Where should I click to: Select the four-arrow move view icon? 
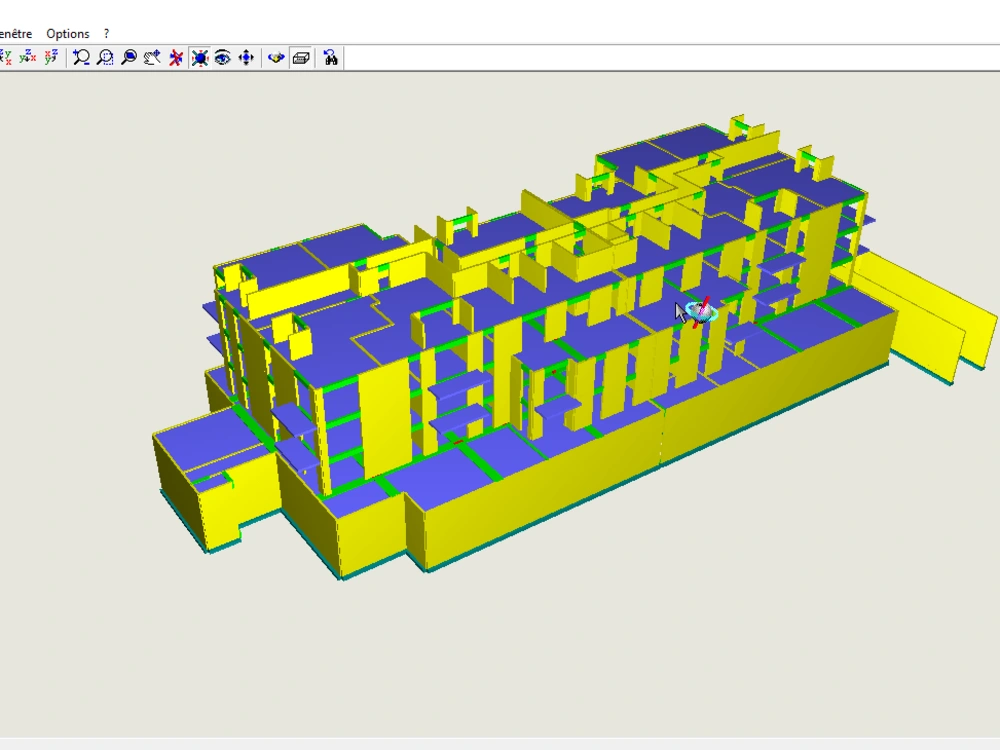[246, 57]
